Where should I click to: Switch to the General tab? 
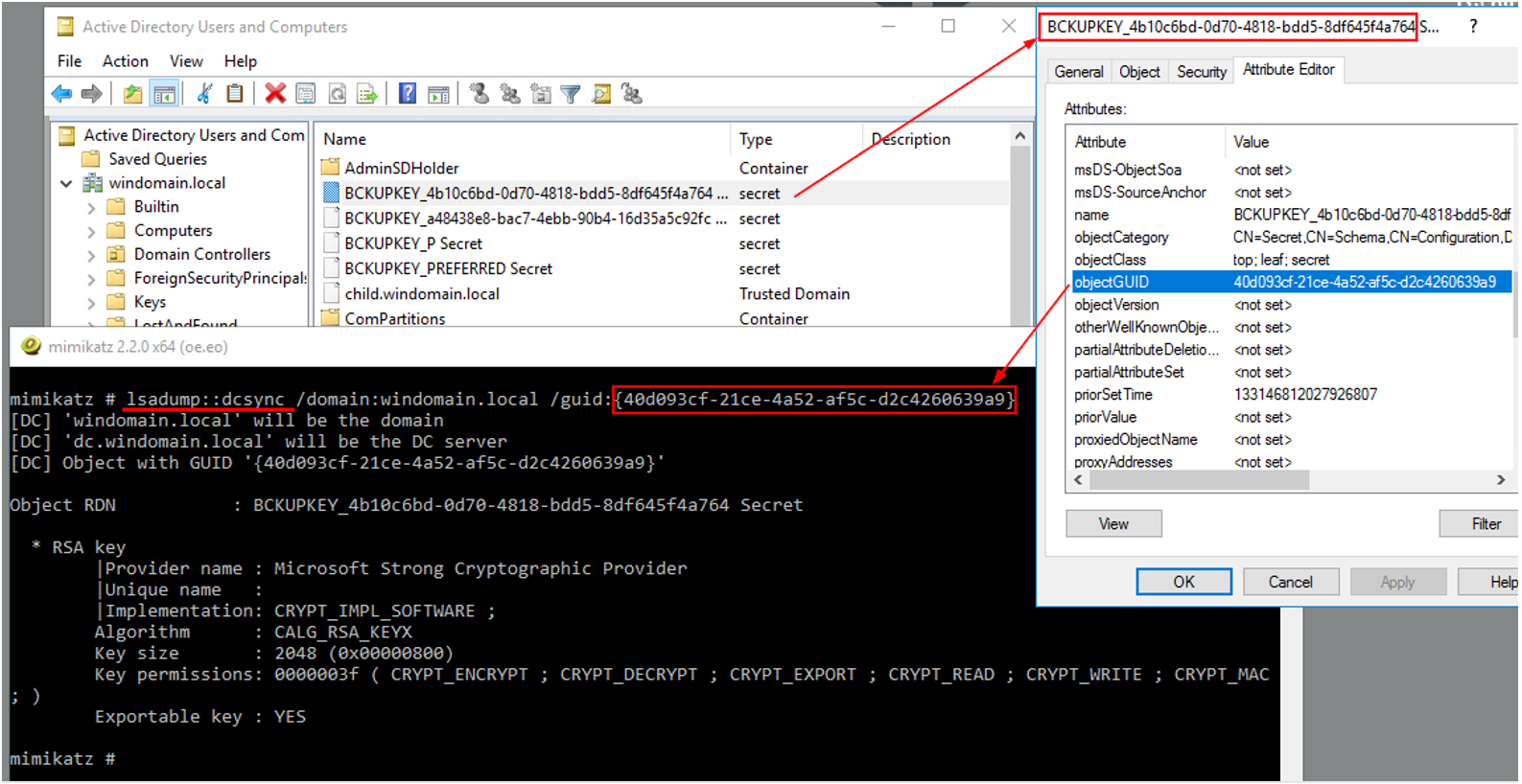coord(1079,72)
